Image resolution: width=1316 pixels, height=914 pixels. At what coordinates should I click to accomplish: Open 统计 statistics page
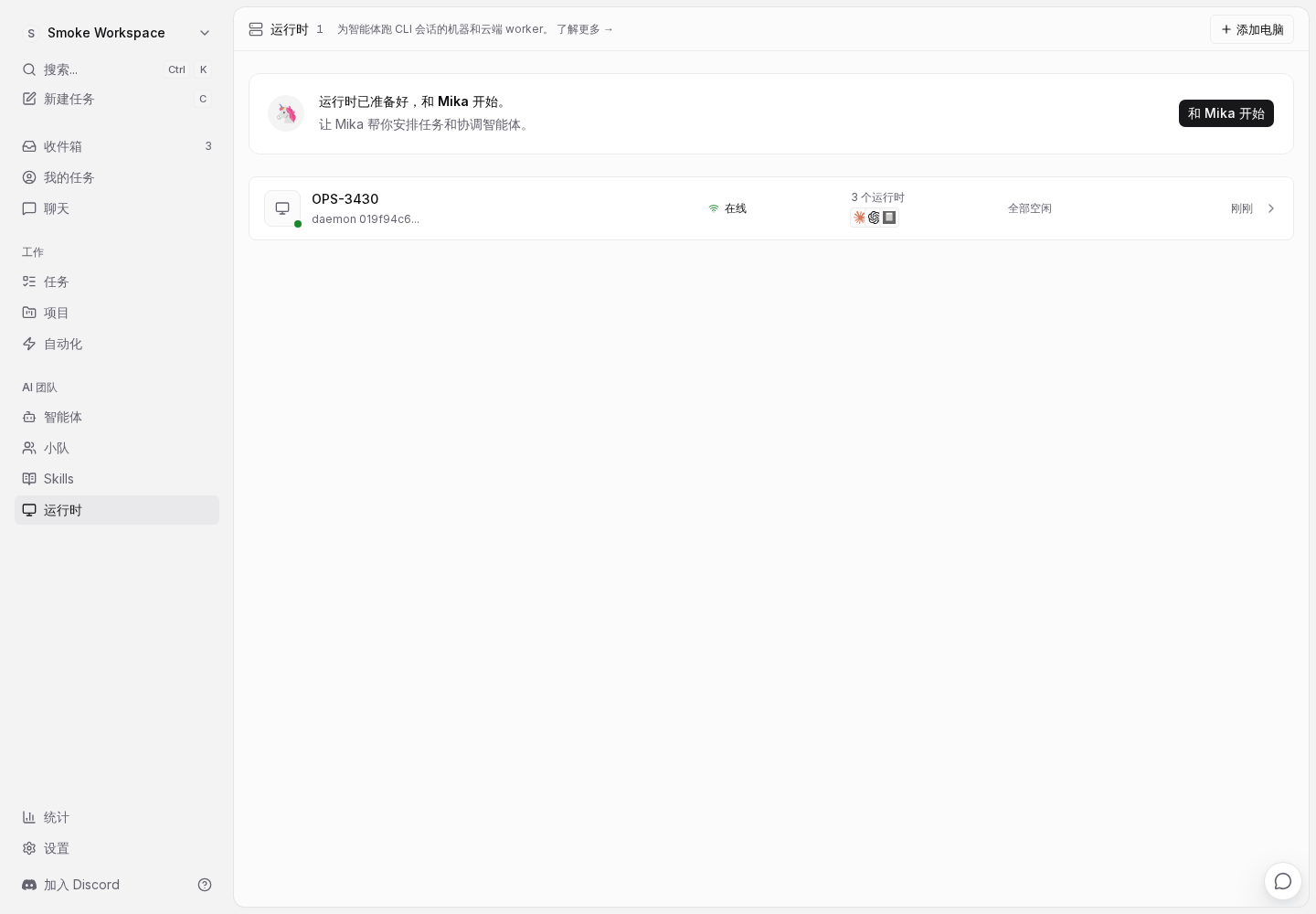click(117, 817)
